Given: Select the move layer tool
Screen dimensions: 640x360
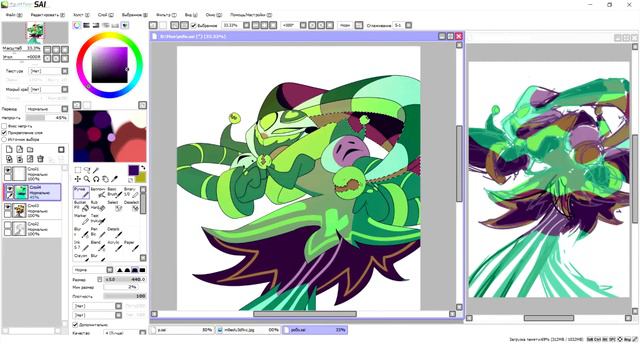Looking at the screenshot, I should (x=78, y=179).
